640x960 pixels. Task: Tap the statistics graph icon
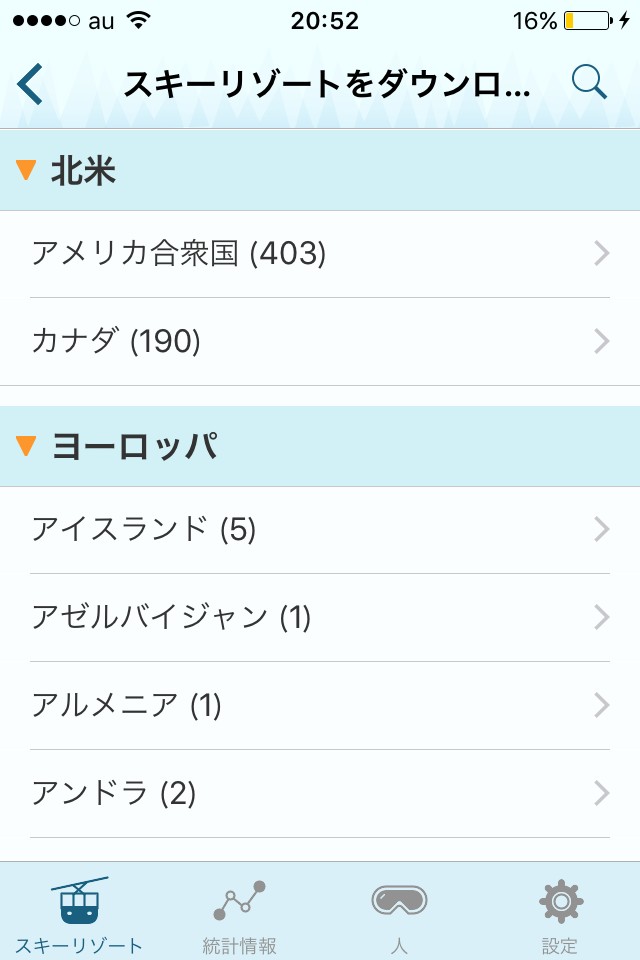click(239, 901)
